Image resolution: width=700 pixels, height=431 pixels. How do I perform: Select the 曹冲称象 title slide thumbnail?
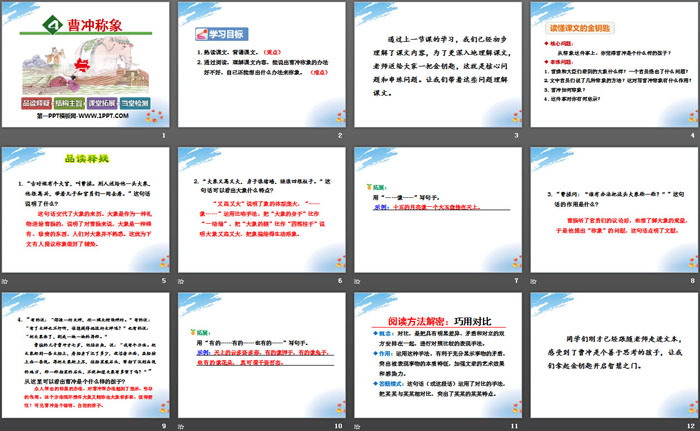click(x=86, y=65)
